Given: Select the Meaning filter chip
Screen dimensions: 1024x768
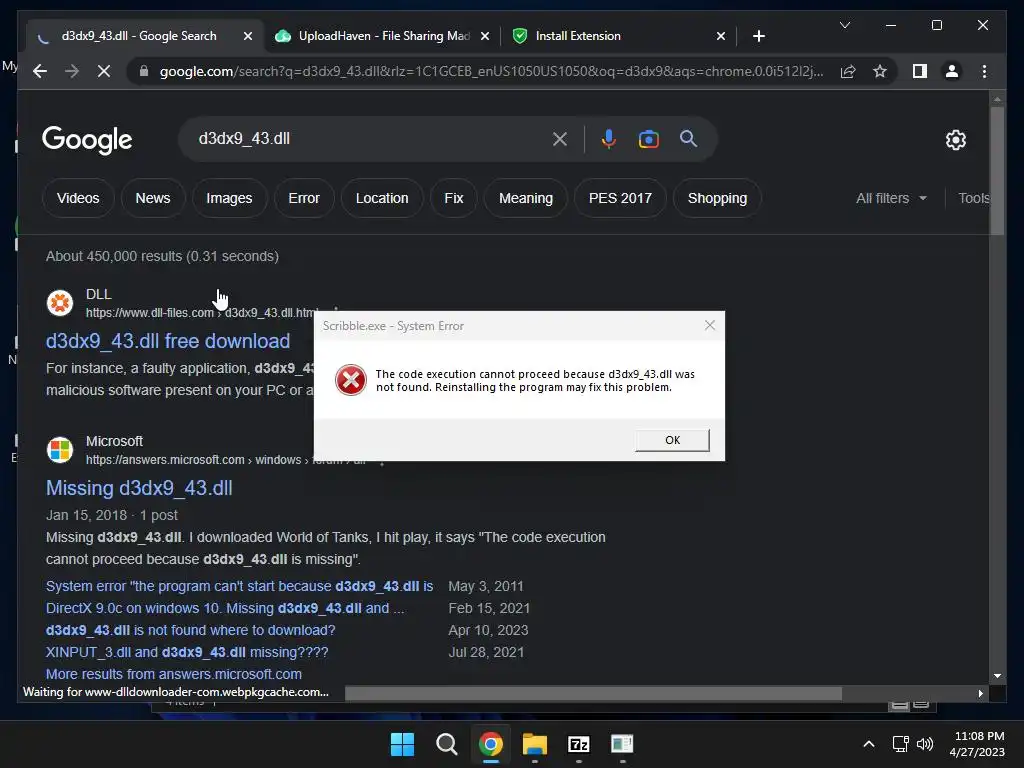Looking at the screenshot, I should (x=526, y=198).
